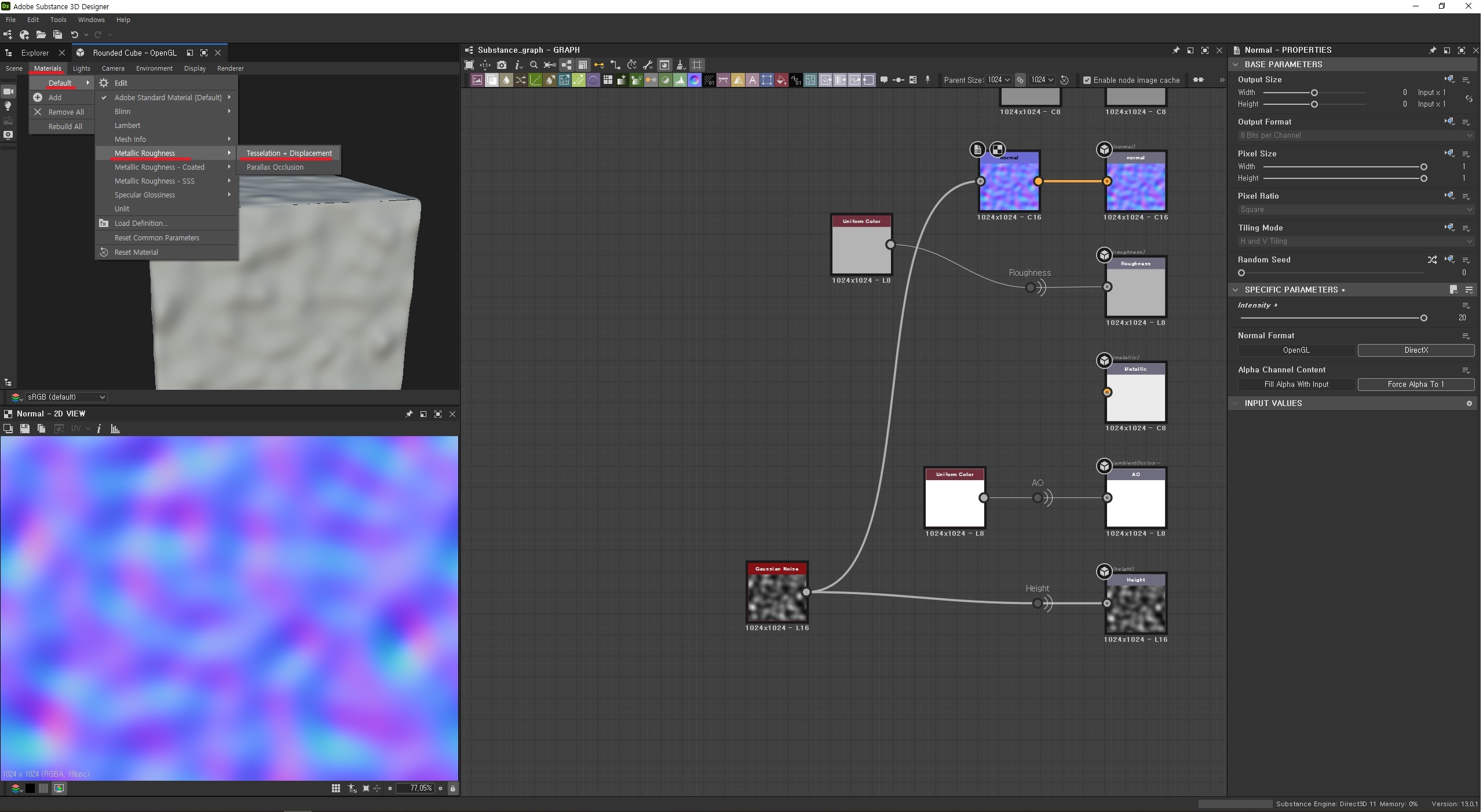This screenshot has height=812, width=1483.
Task: Collapse SPECIFIC PARAMETERS section
Action: [1236, 290]
